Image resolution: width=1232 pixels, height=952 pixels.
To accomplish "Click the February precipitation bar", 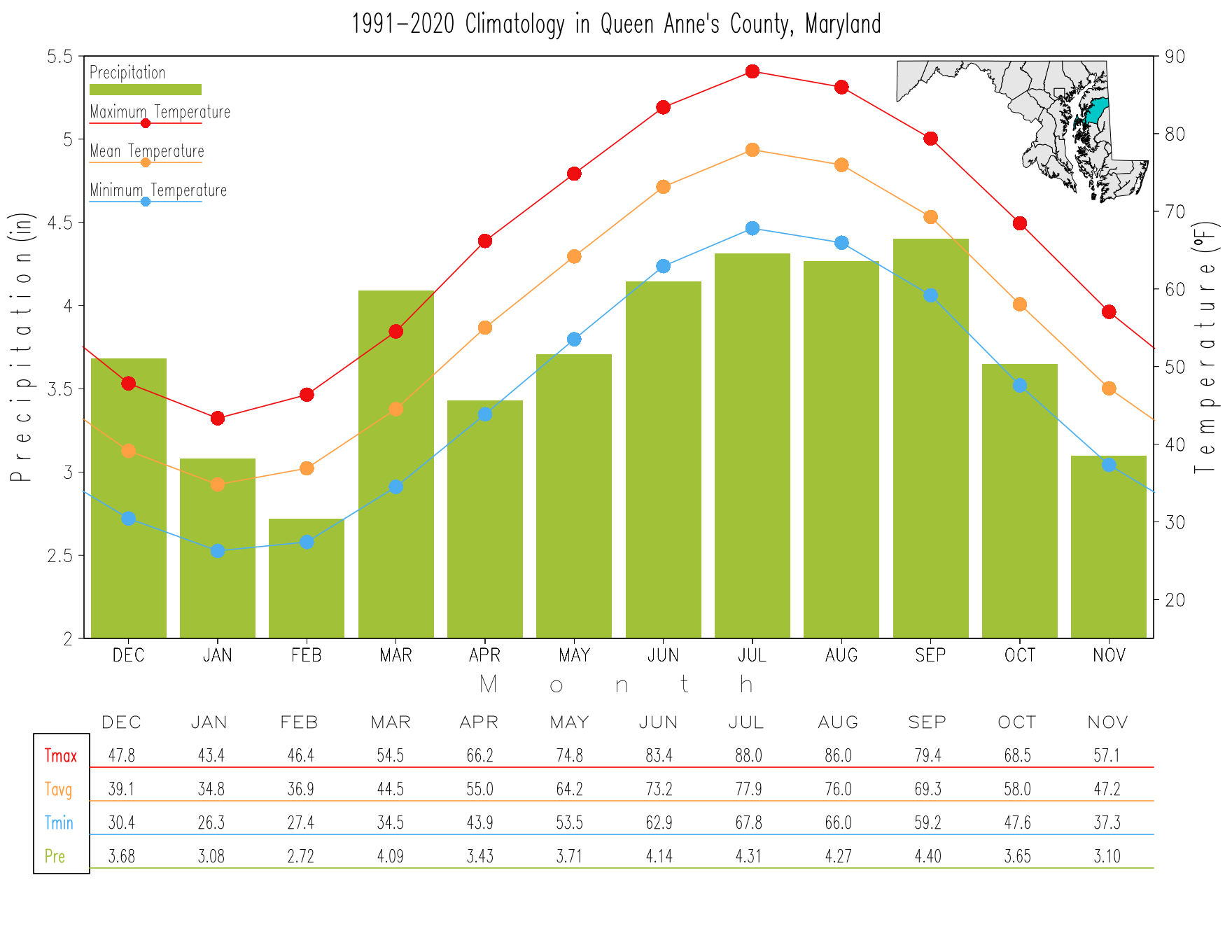I will point(307,578).
